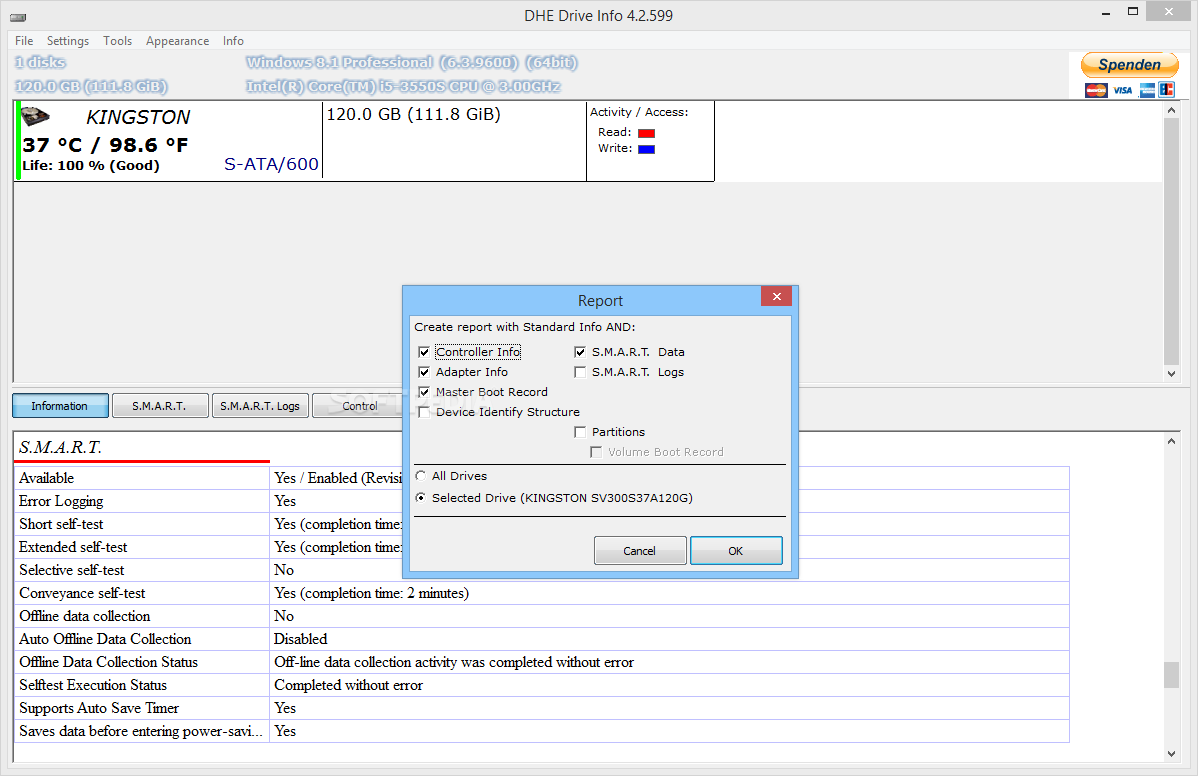Click the S.M.A.R.T. section heading

click(60, 448)
